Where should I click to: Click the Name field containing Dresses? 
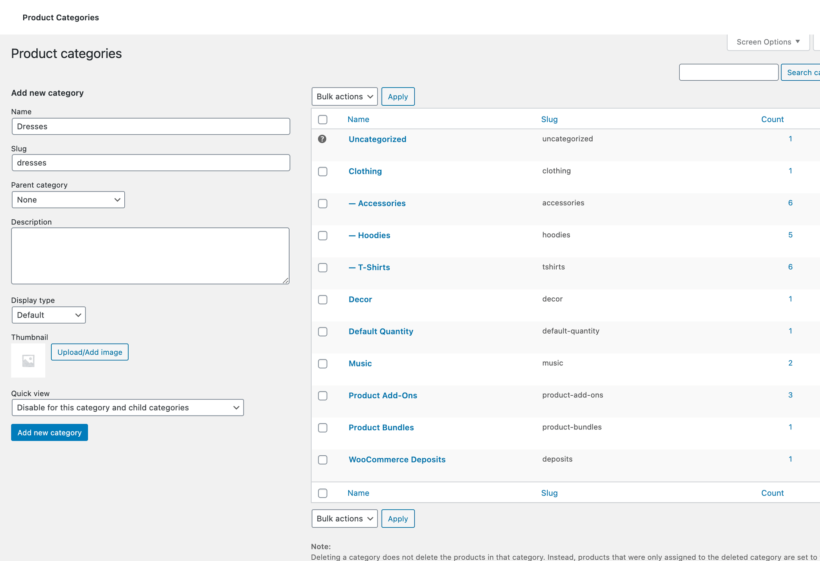(x=151, y=127)
